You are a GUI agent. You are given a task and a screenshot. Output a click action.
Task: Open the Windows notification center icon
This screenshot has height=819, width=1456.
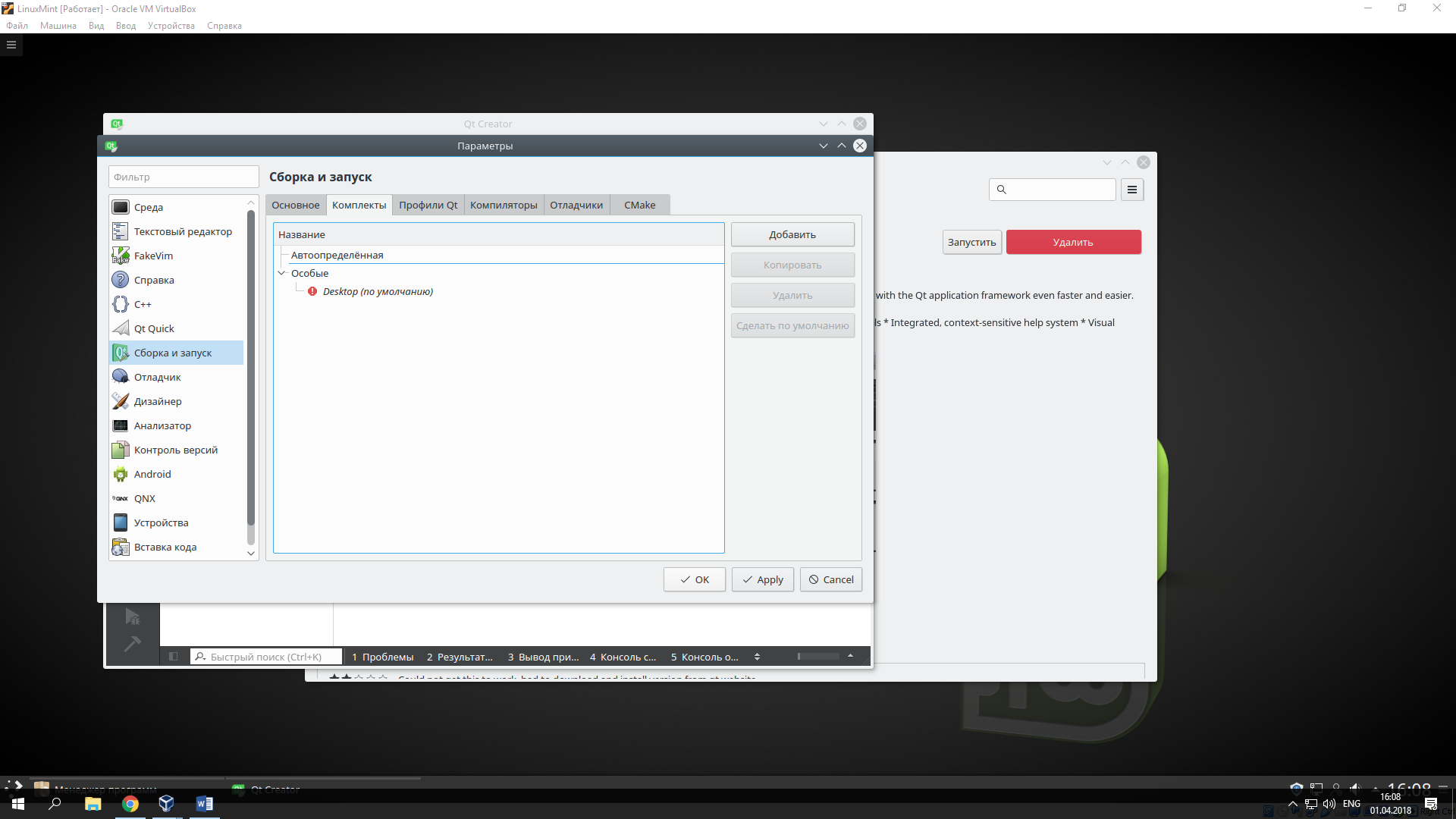1431,804
